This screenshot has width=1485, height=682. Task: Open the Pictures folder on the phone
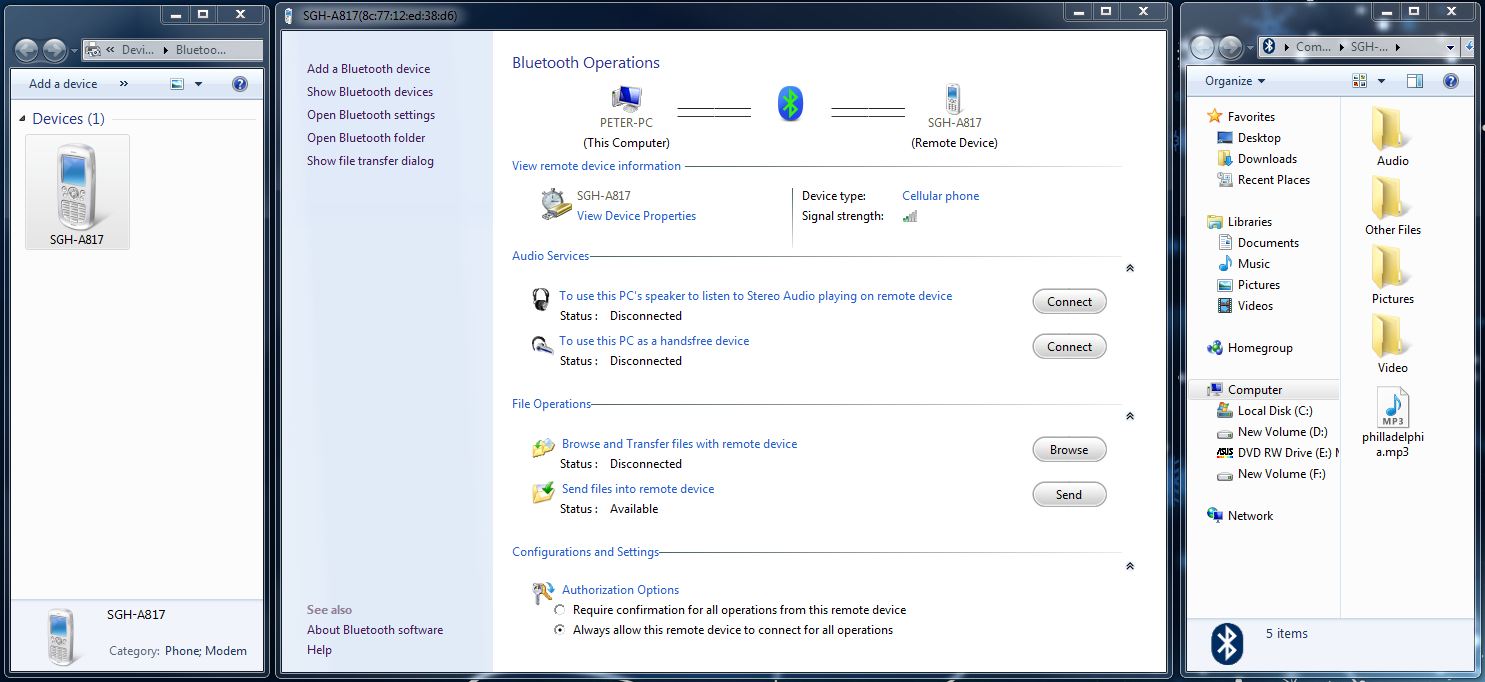(x=1392, y=274)
